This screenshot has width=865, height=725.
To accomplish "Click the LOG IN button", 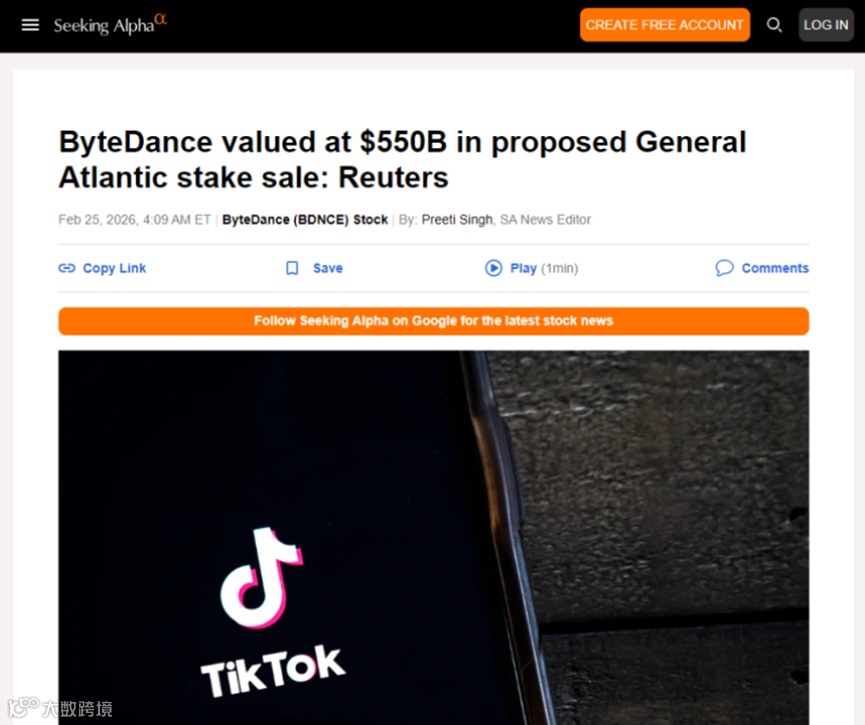I will 826,25.
